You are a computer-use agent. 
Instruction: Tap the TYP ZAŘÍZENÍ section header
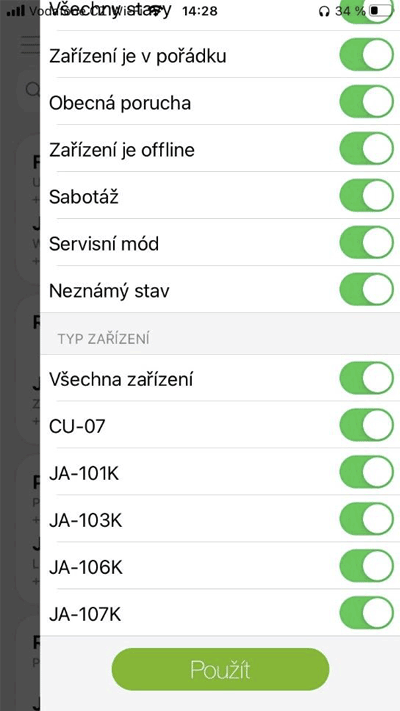pyautogui.click(x=104, y=339)
